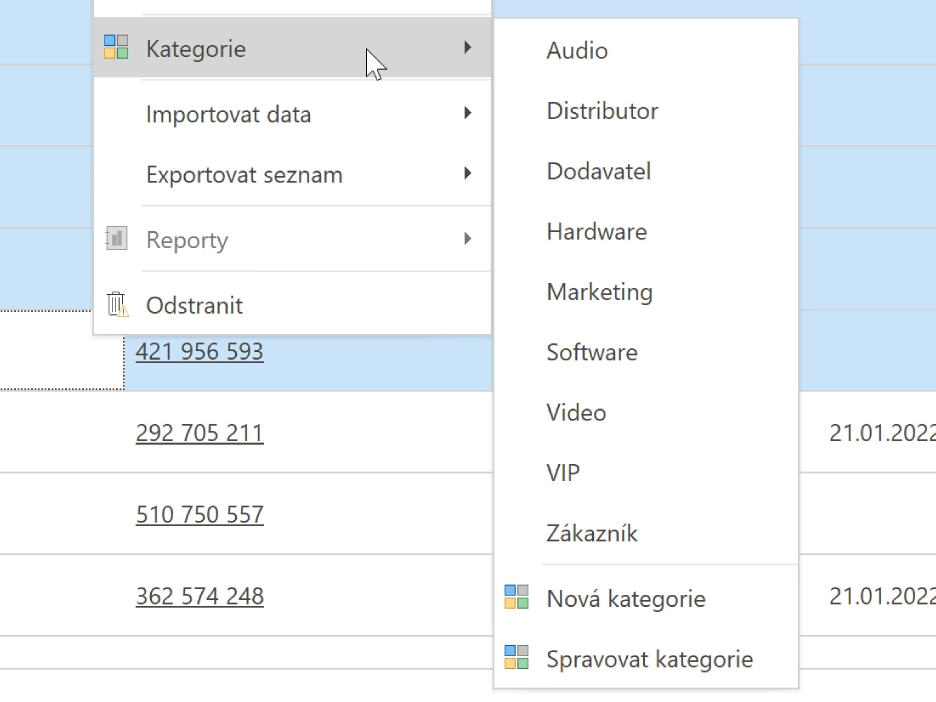Assign the Distributor category
This screenshot has width=936, height=702.
tap(646, 111)
